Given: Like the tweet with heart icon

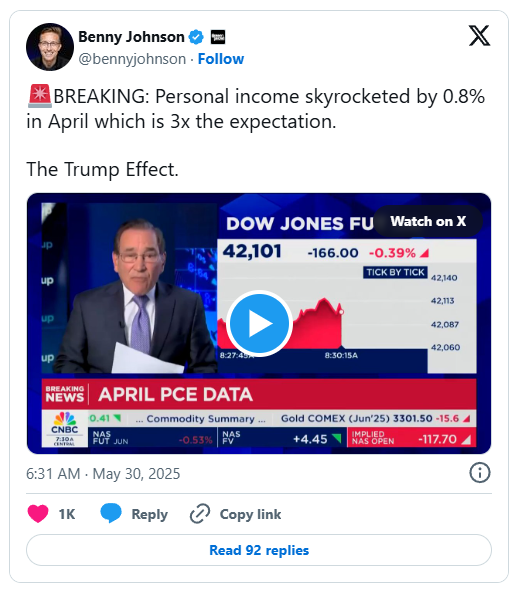Looking at the screenshot, I should pos(38,514).
